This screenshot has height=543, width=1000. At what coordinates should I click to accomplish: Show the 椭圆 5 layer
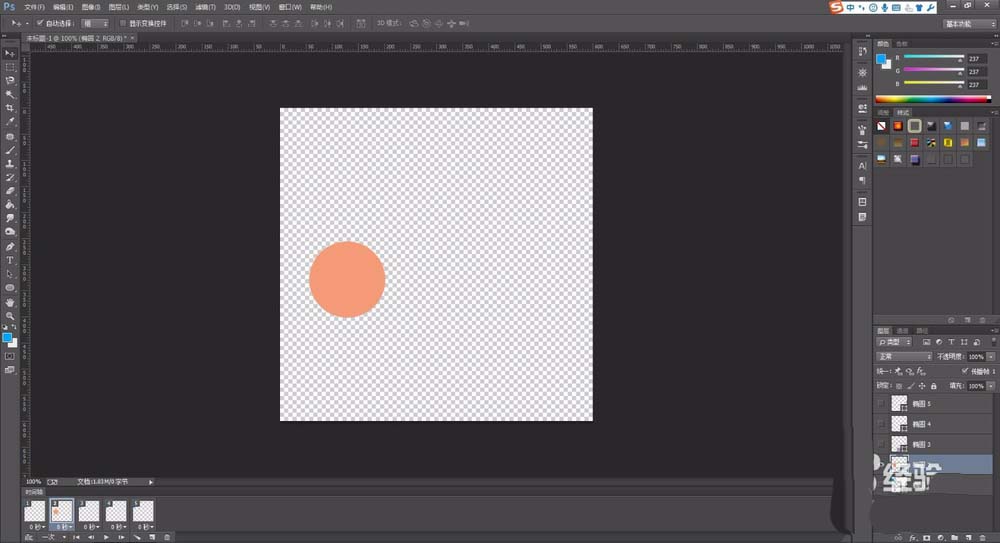tap(881, 404)
